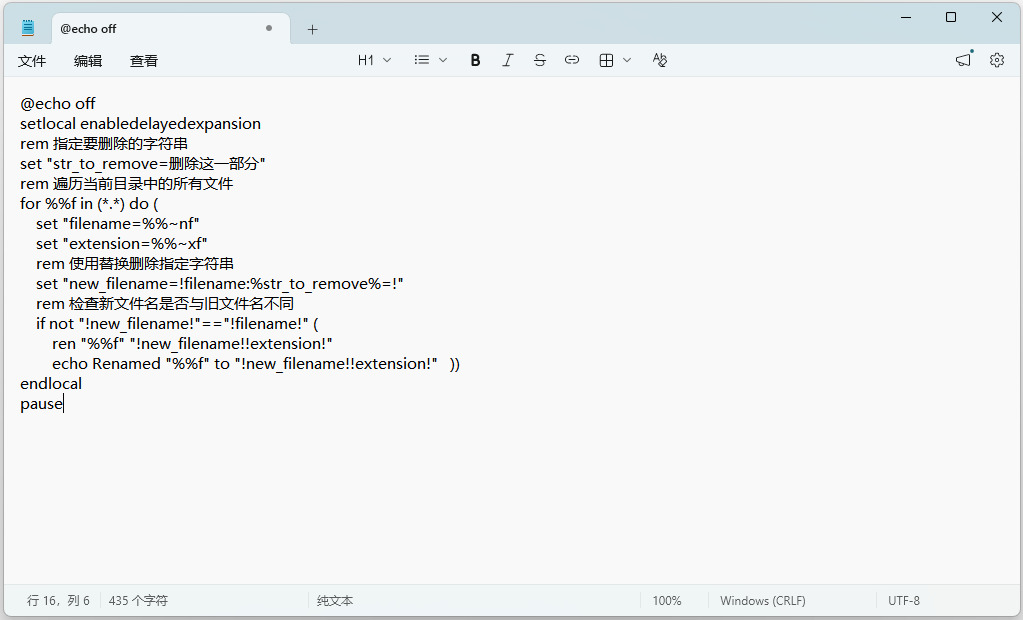Open the 文件 menu
The width and height of the screenshot is (1023, 620).
pyautogui.click(x=32, y=61)
